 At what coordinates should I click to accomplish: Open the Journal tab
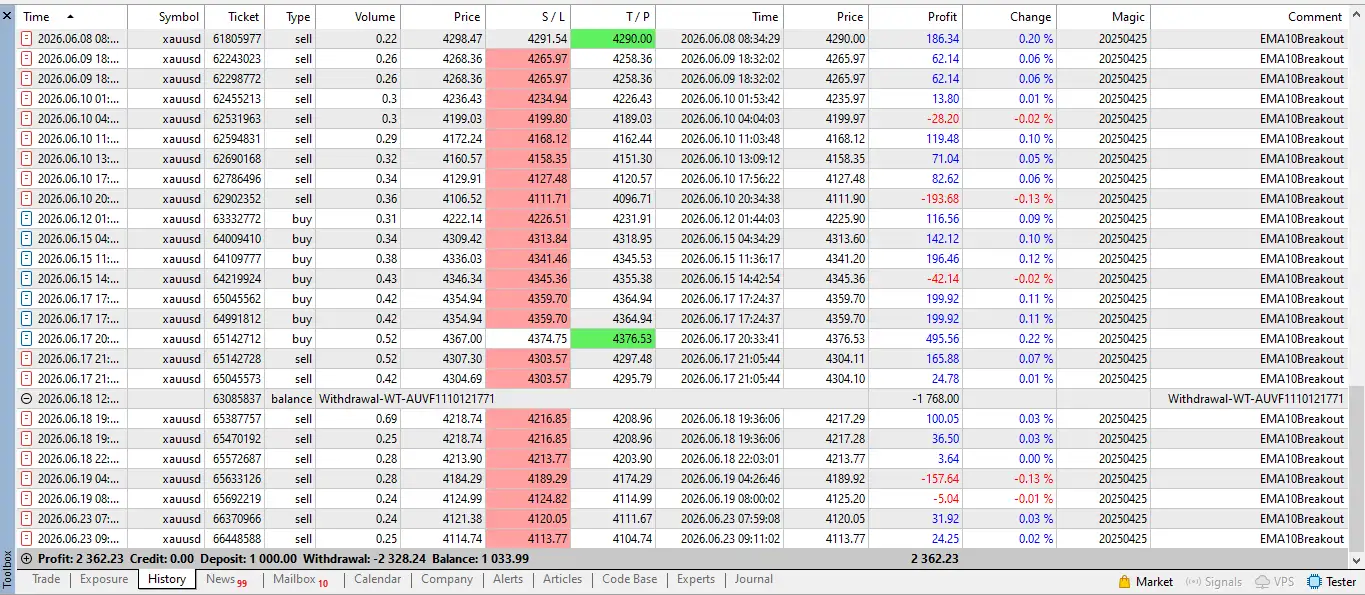(x=753, y=579)
